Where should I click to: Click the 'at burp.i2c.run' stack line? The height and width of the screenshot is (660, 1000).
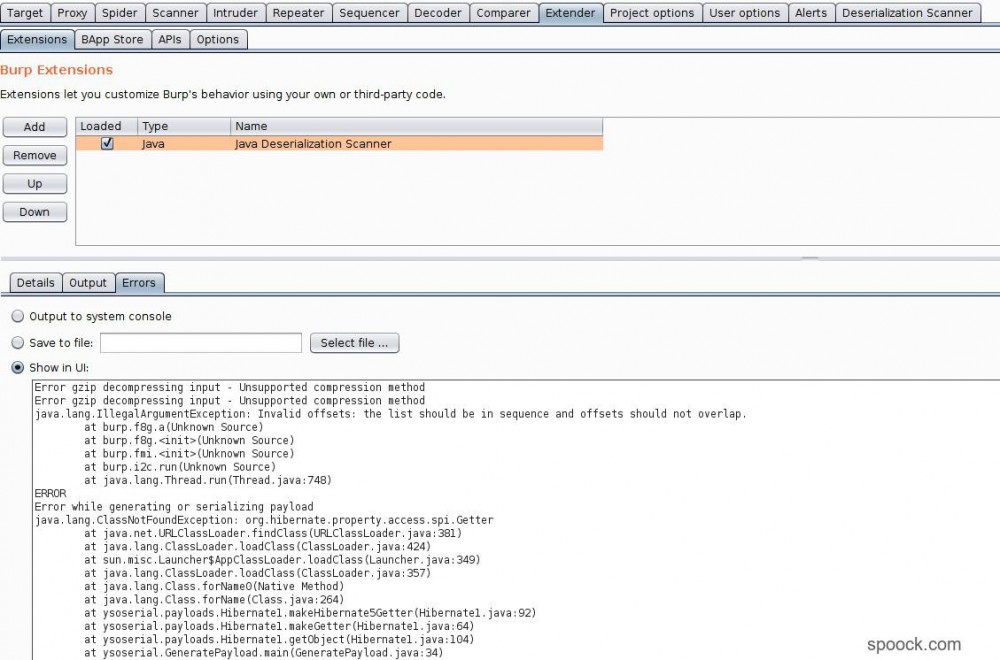[180, 467]
